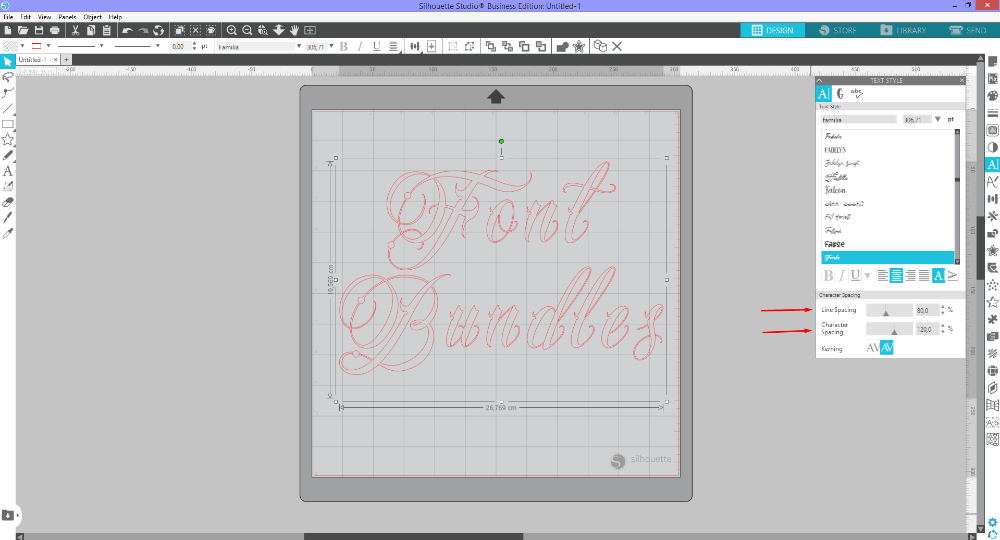Open the Edit menu
Viewport: 1000px width, 540px height.
click(26, 17)
